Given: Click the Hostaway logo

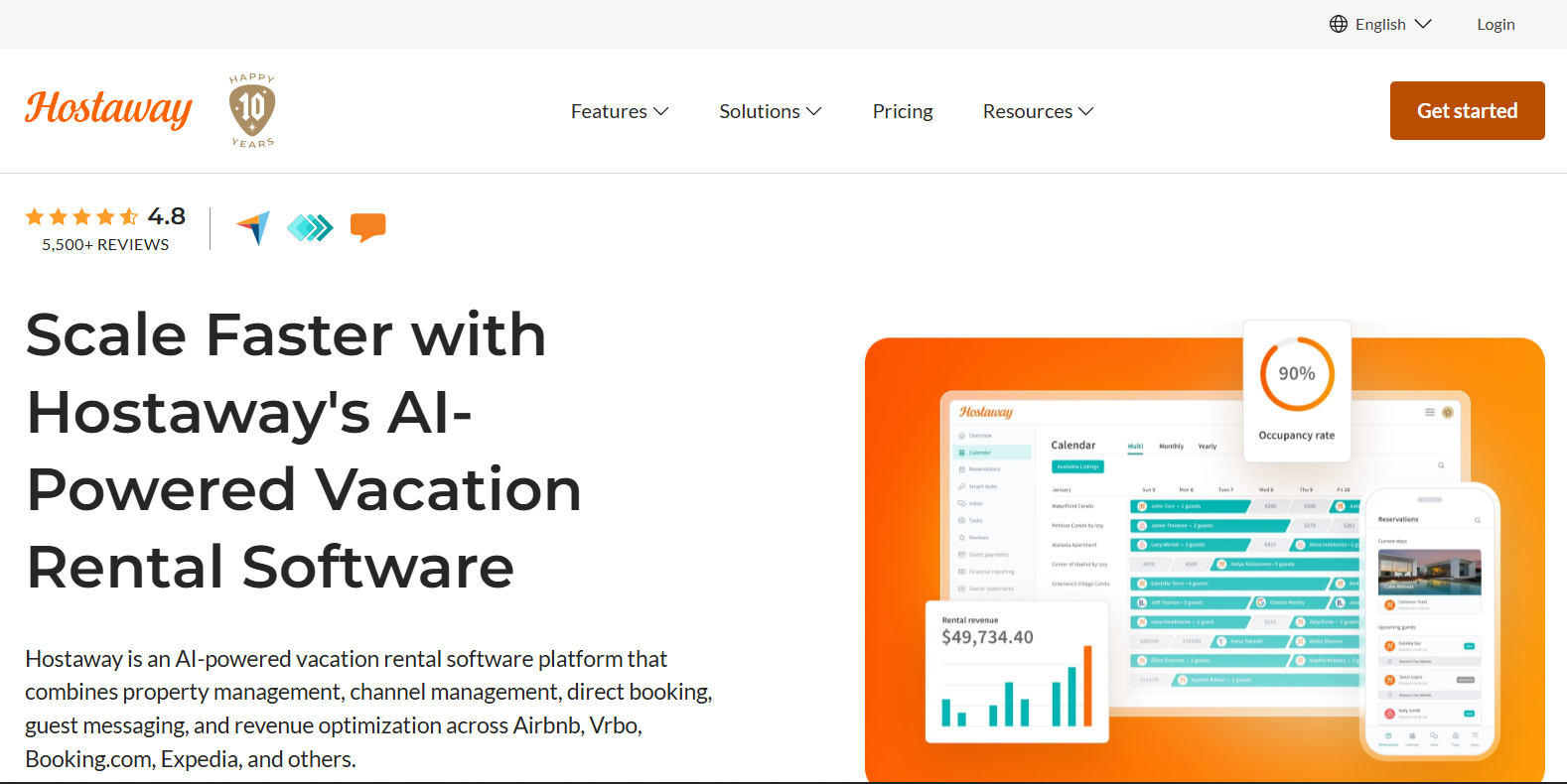Looking at the screenshot, I should coord(108,109).
